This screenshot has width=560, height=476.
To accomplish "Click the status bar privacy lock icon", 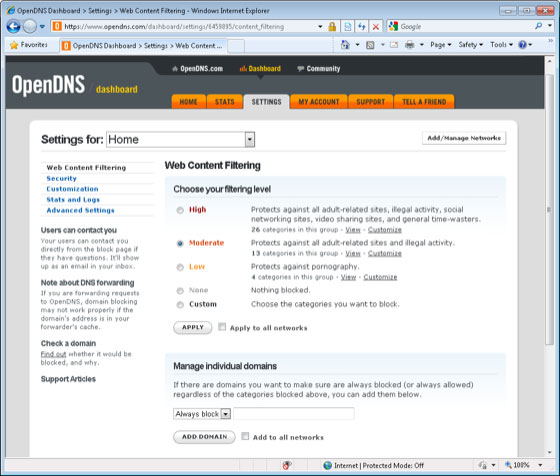I will coord(483,465).
